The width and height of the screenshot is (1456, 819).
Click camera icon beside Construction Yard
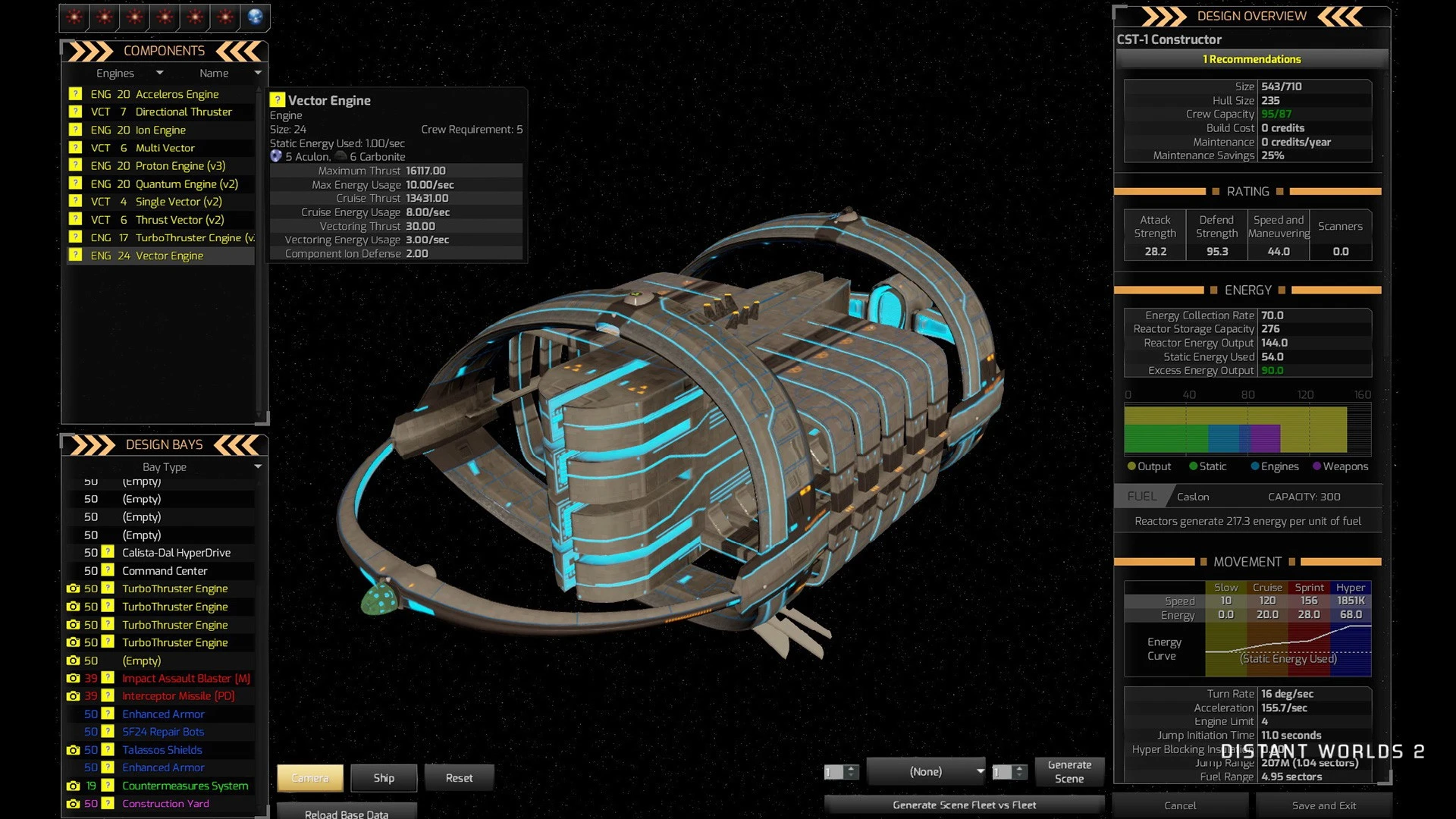click(73, 804)
